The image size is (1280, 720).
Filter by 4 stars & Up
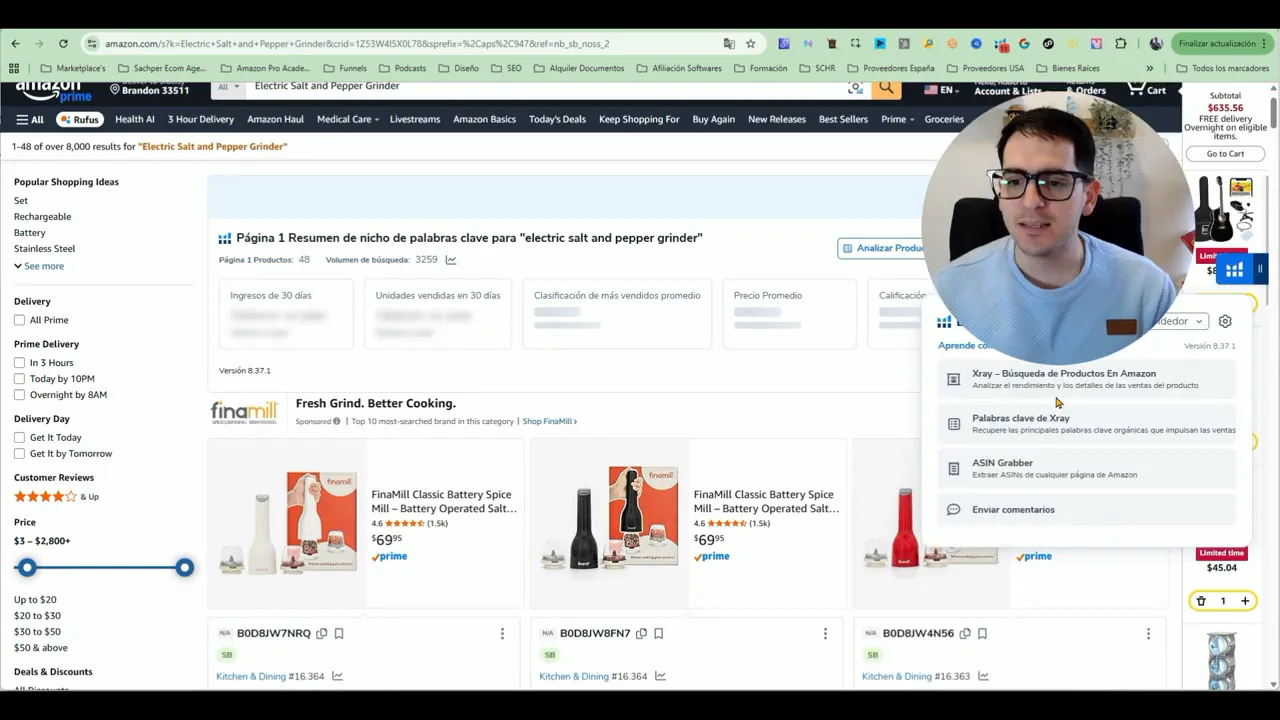click(x=56, y=496)
